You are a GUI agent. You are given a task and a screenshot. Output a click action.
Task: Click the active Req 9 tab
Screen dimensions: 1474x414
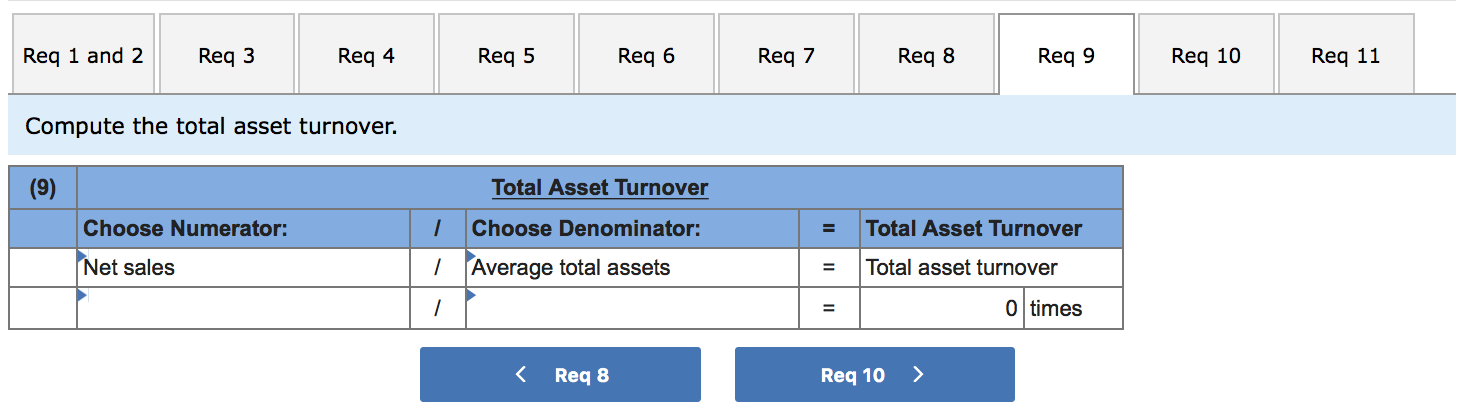pyautogui.click(x=1066, y=55)
